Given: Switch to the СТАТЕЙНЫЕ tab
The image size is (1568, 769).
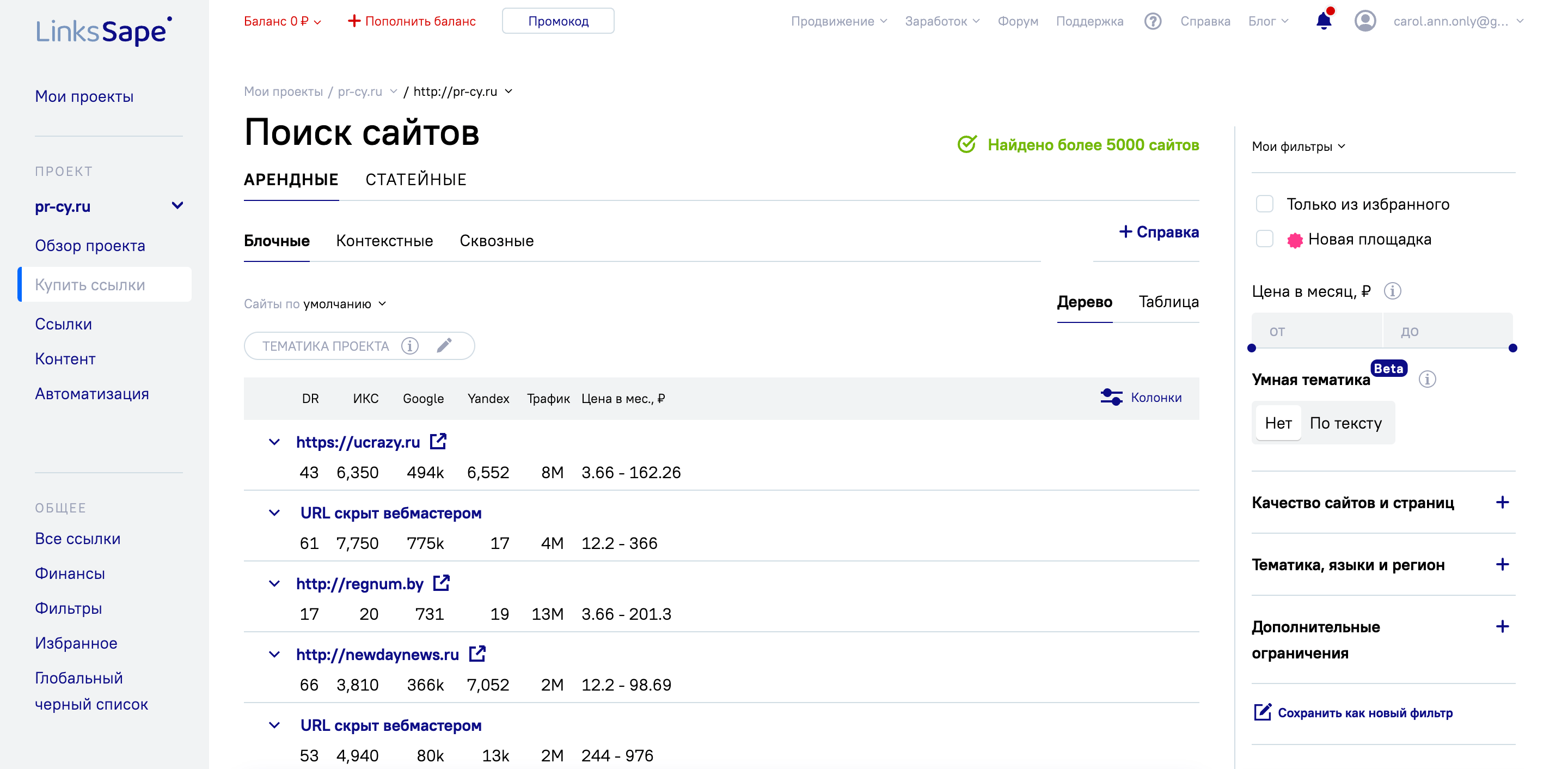Looking at the screenshot, I should [x=416, y=179].
